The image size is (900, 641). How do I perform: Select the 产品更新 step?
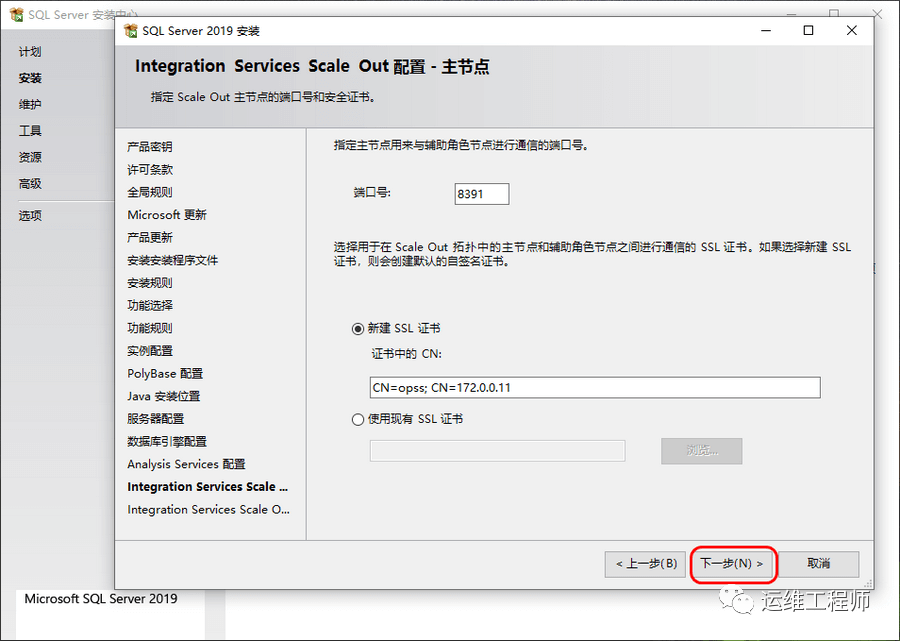[x=150, y=238]
